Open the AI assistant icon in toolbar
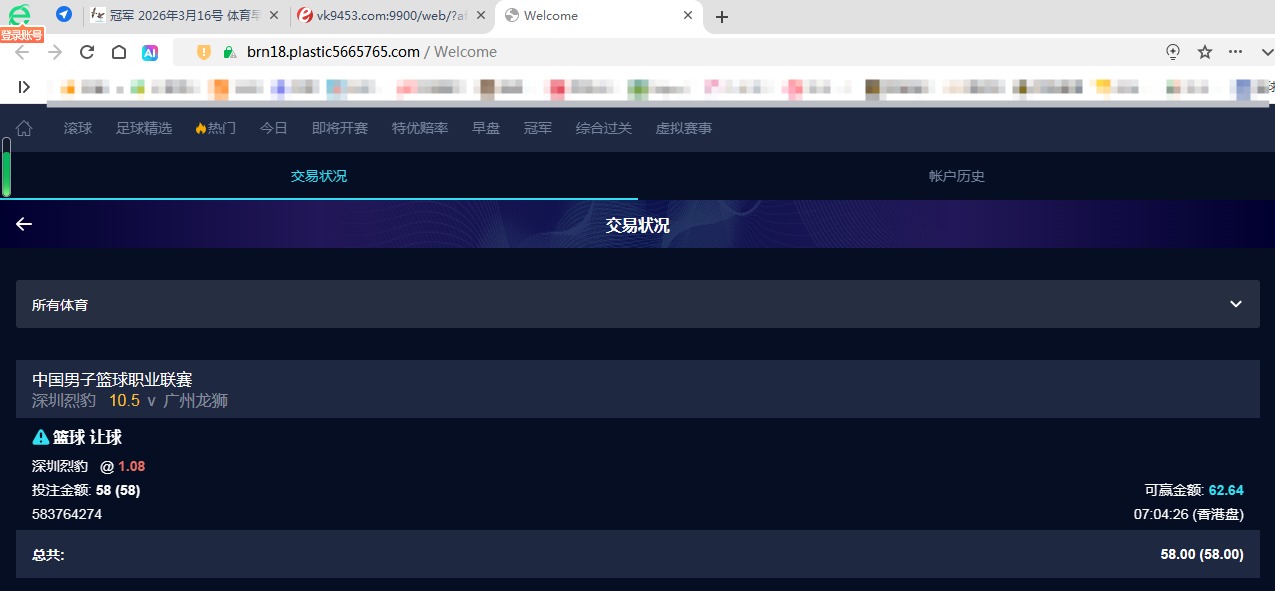Viewport: 1275px width, 591px height. coord(150,52)
